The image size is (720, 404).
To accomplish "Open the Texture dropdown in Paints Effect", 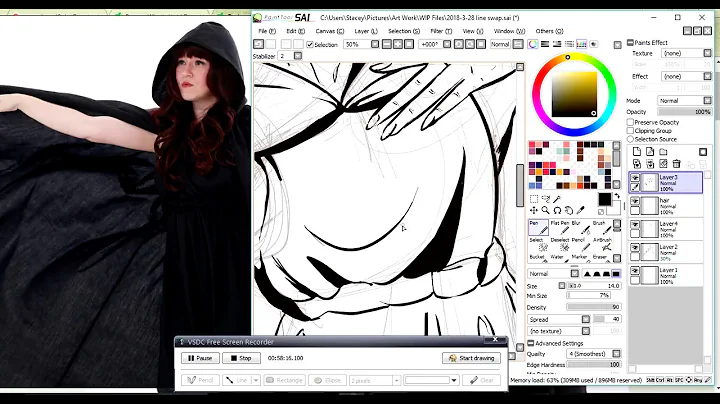I will tap(707, 53).
